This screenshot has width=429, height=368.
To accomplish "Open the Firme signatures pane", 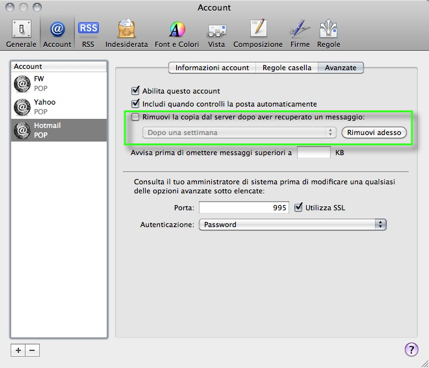I will [300, 34].
